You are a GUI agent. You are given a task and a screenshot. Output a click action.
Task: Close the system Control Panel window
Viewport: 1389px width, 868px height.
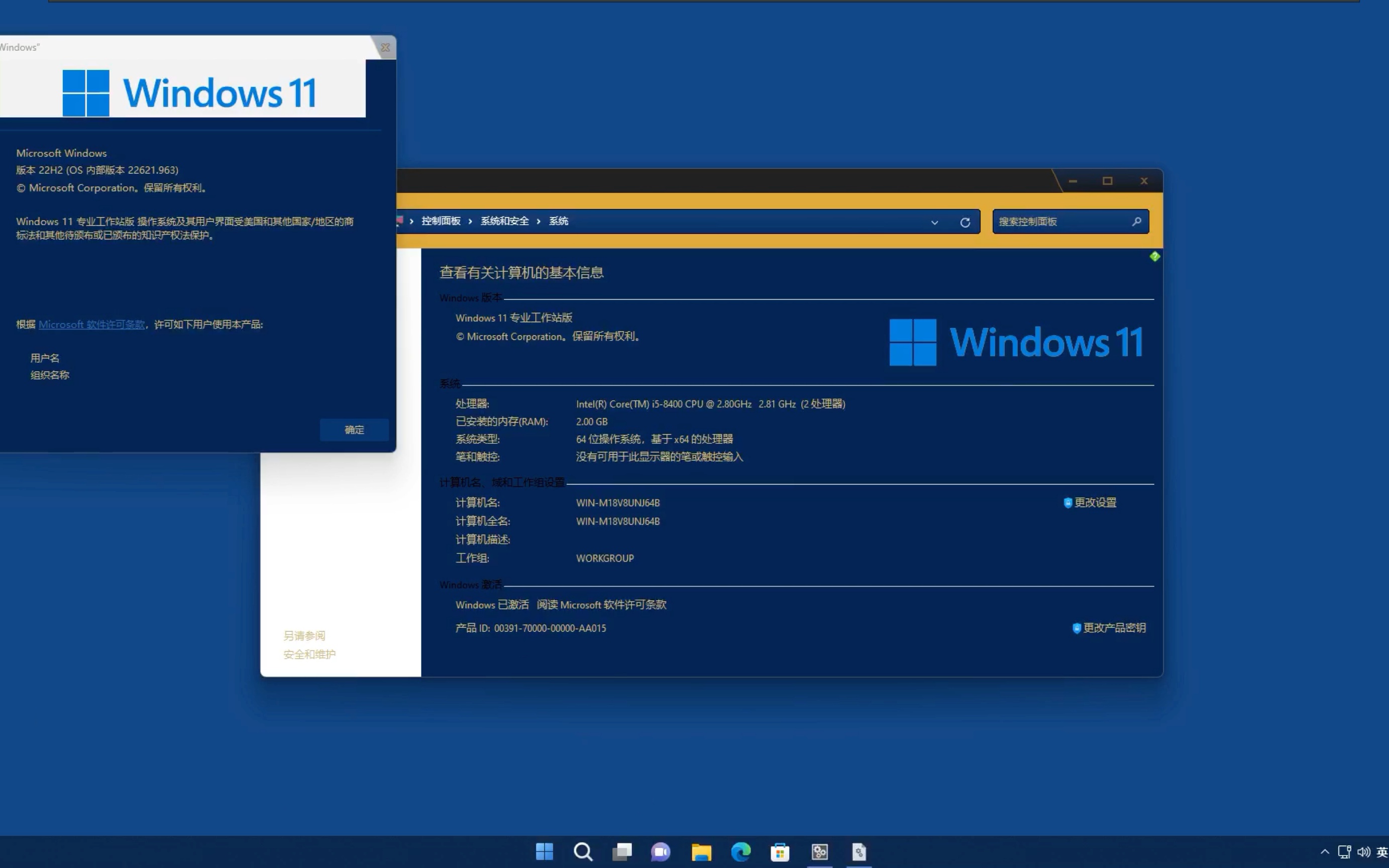coord(1143,181)
